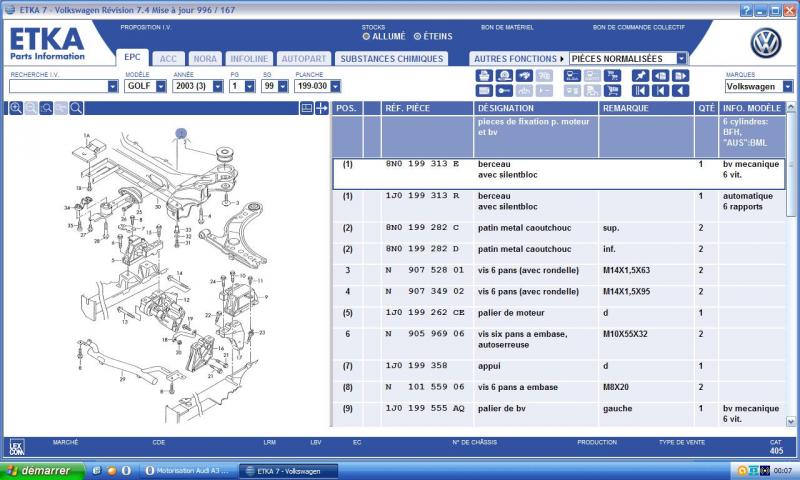The image size is (800, 480).
Task: Open the MODÈLE GOLF dropdown
Action: 161,86
